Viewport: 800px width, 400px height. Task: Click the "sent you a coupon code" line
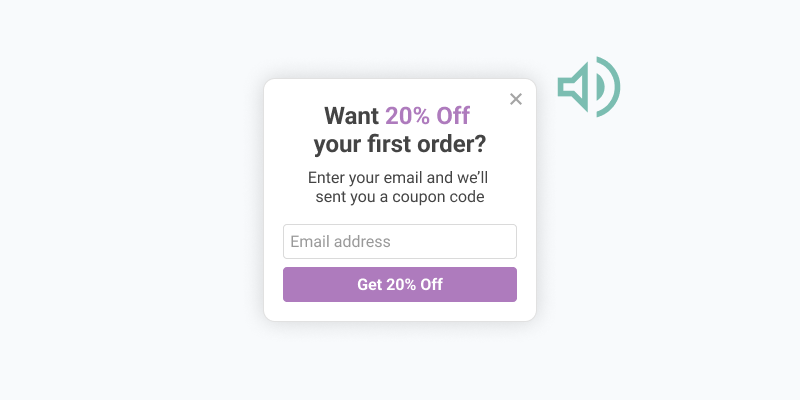click(400, 197)
